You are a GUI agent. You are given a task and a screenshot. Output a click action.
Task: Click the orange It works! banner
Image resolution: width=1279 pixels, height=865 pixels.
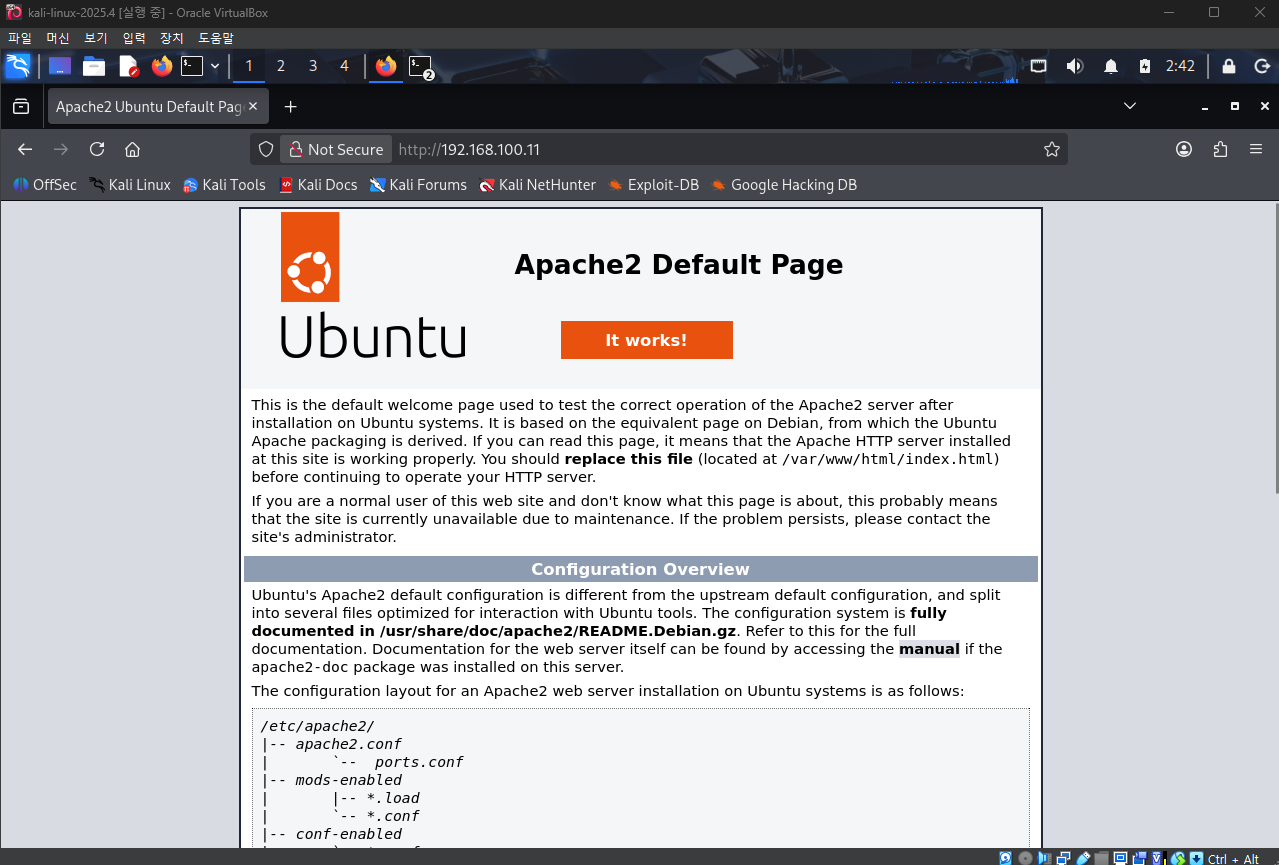tap(646, 340)
